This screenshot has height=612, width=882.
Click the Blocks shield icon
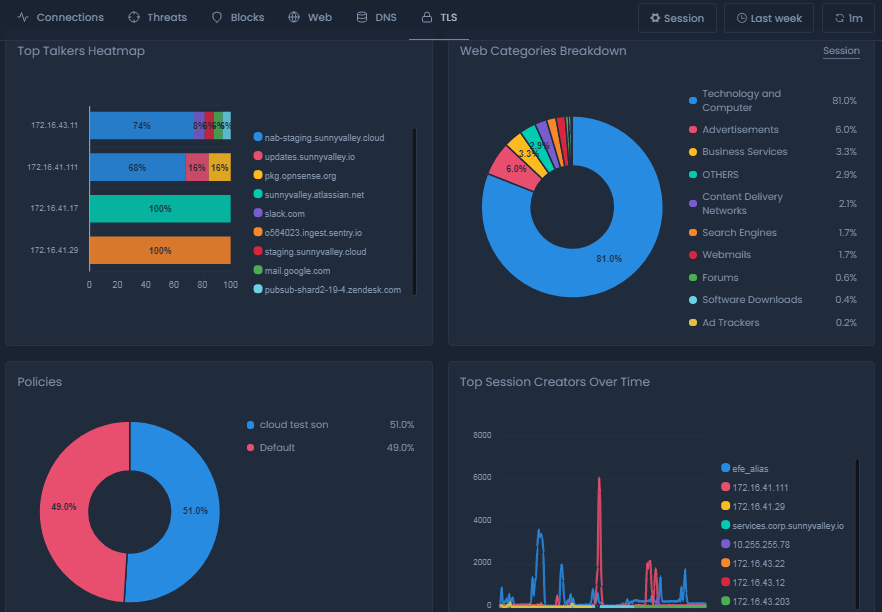tap(215, 17)
